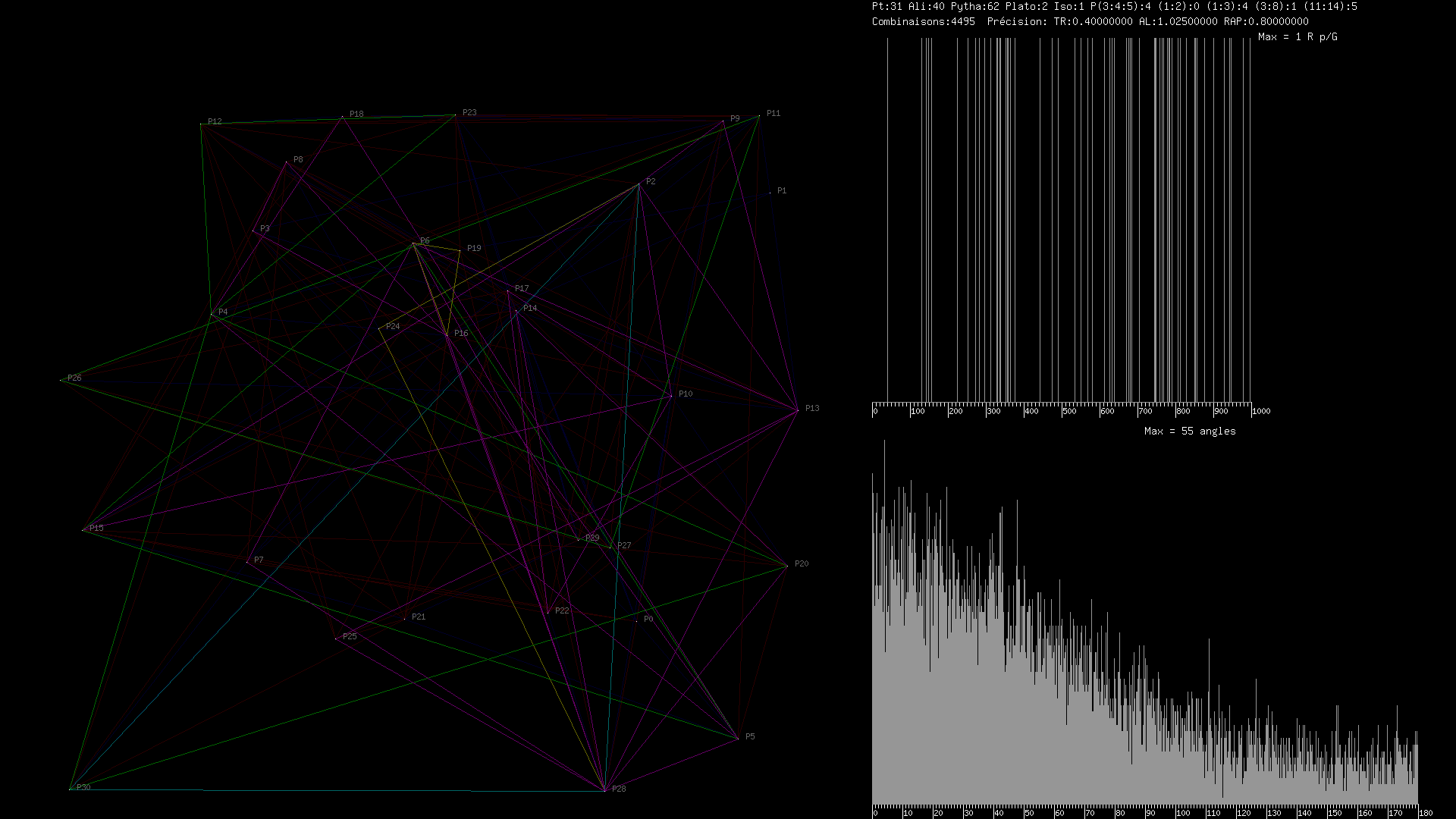Image resolution: width=1456 pixels, height=819 pixels.
Task: Click the P0 point label
Action: coord(648,619)
